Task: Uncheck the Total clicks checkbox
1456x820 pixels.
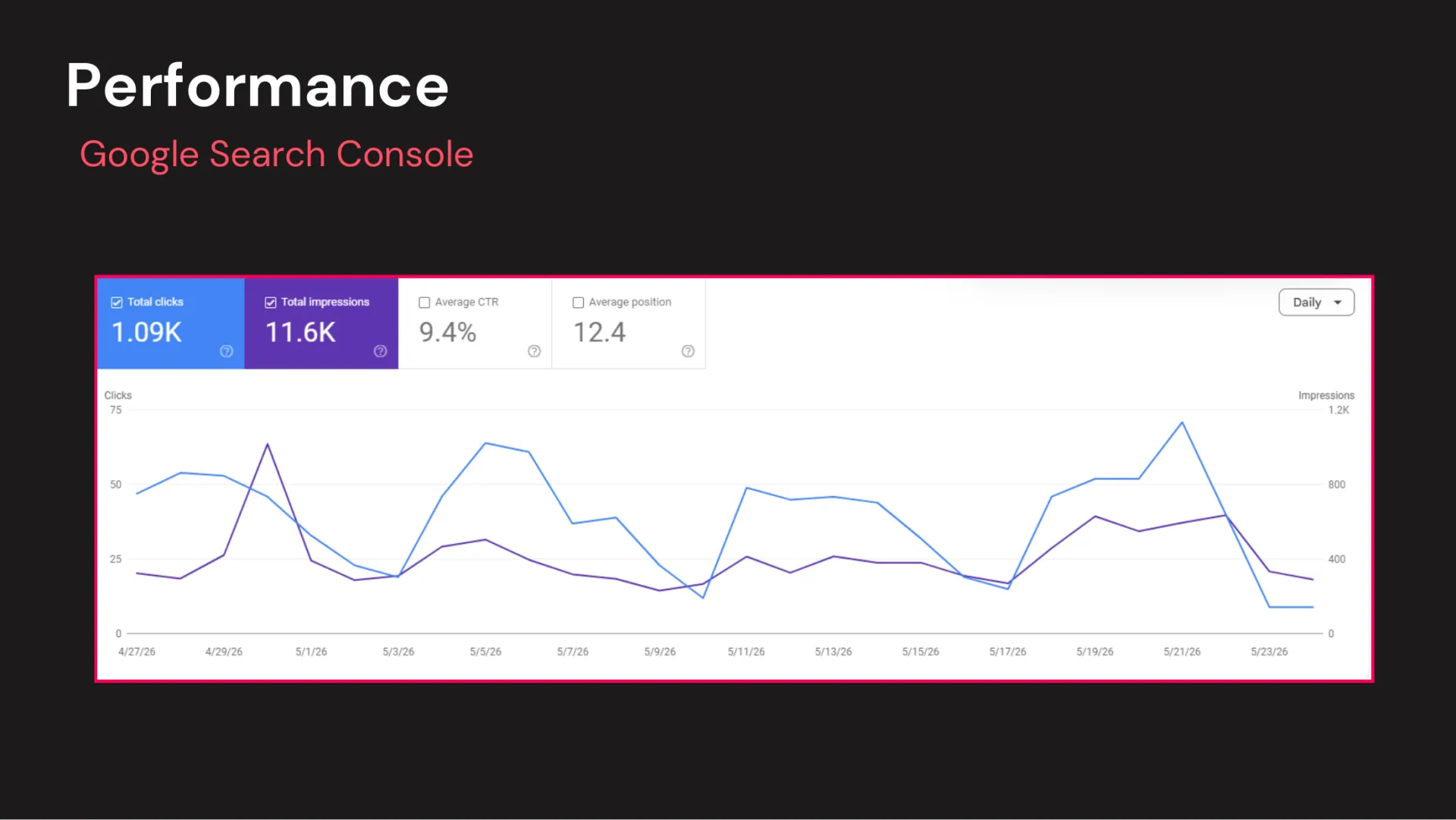Action: point(117,303)
